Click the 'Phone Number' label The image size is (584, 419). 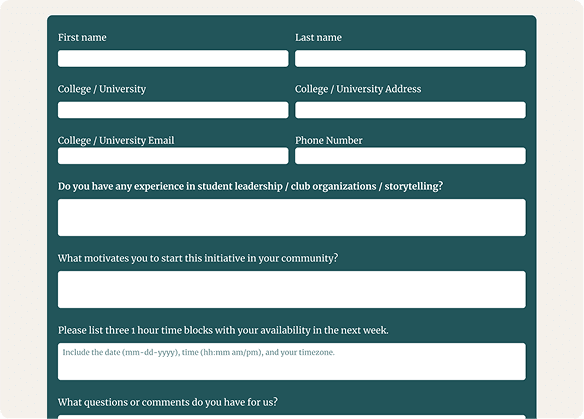coord(328,140)
